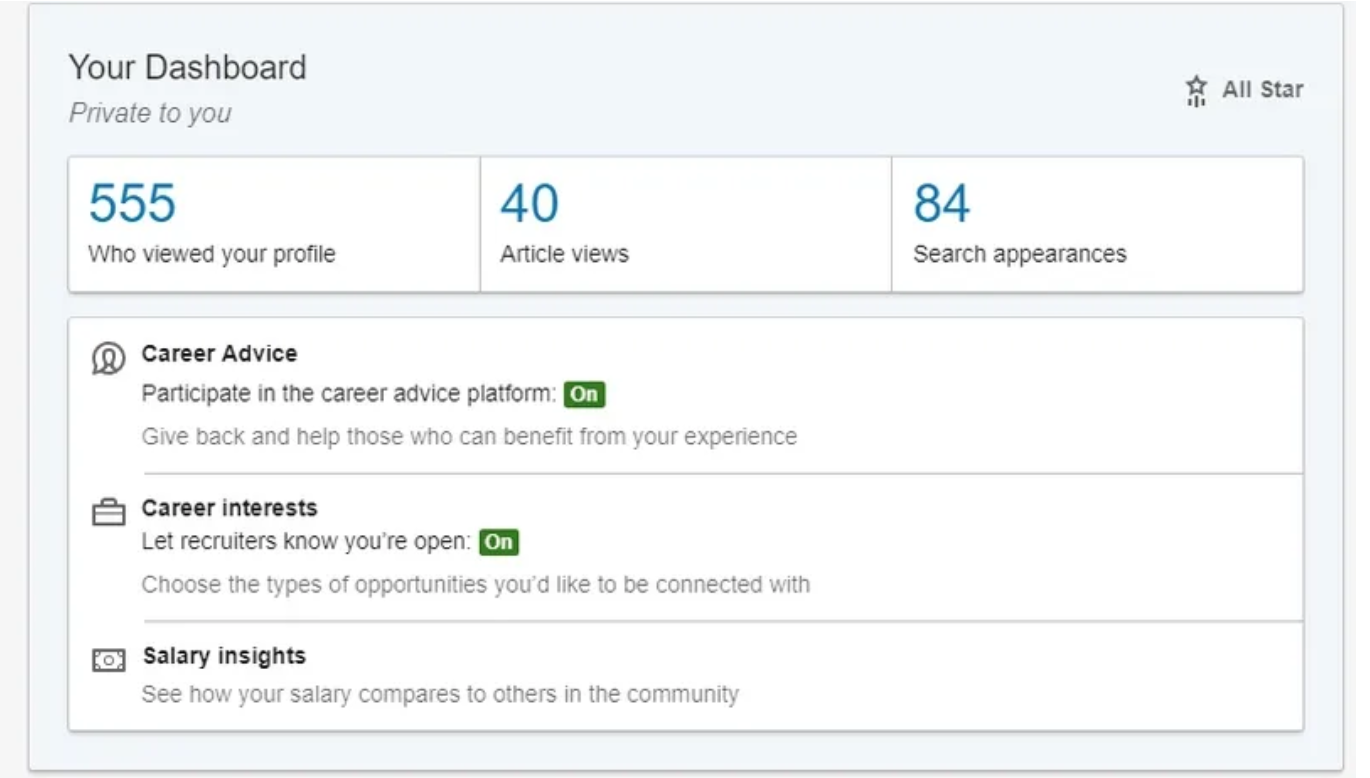Screen dimensions: 1370x778
Task: Click the 40 article views number
Action: (529, 204)
